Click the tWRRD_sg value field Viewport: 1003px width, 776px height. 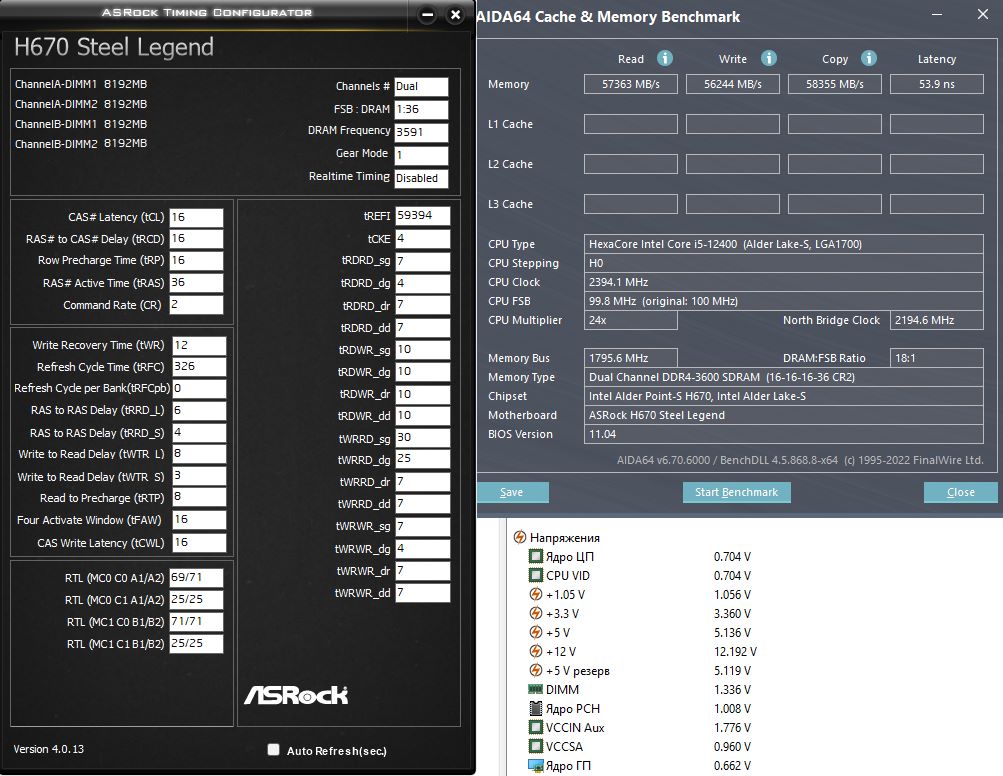(422, 438)
